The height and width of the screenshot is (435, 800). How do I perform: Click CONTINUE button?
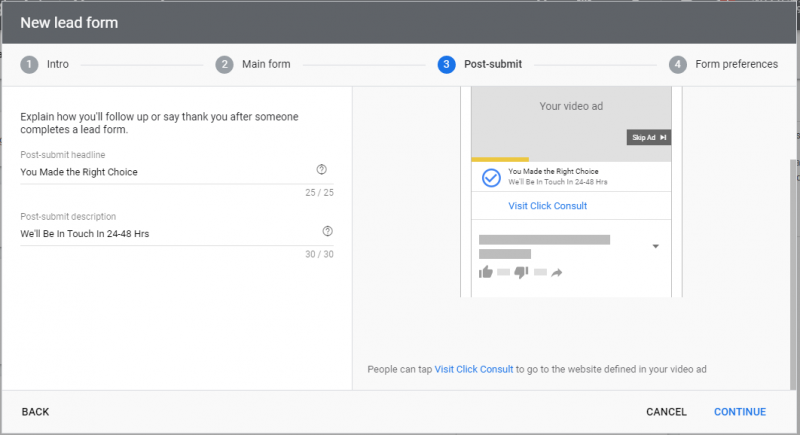740,412
